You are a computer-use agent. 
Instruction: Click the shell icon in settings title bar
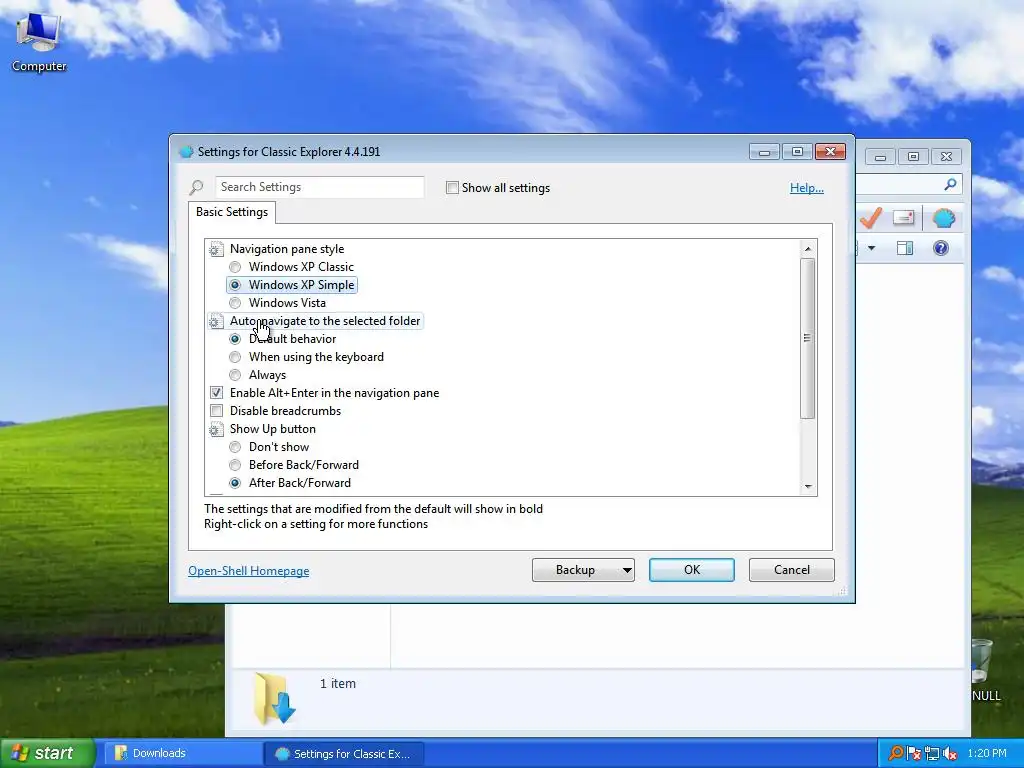(x=186, y=152)
